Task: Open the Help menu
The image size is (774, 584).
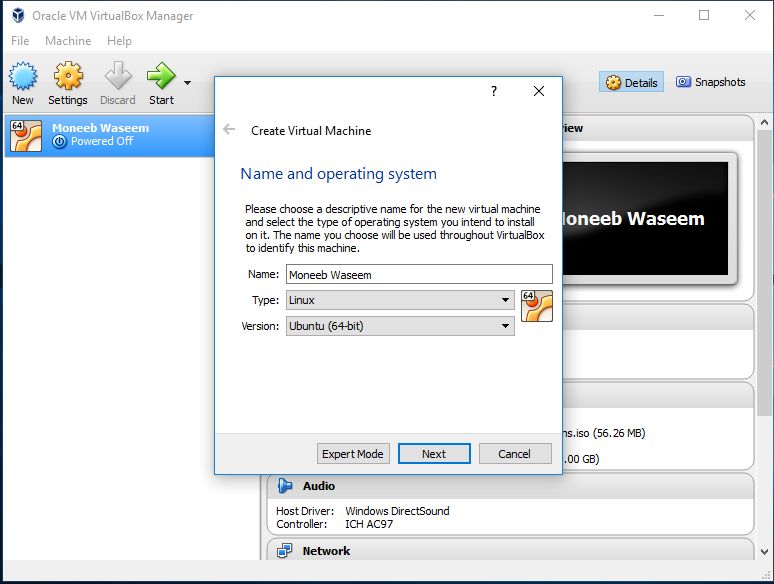Action: pyautogui.click(x=119, y=40)
